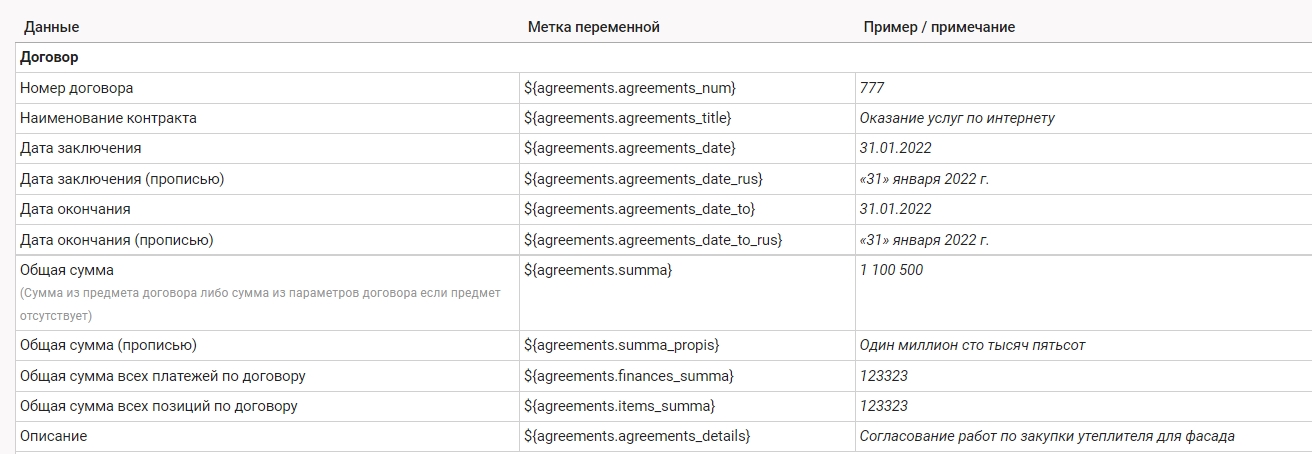Viewport: 1312px width, 454px height.
Task: Click the ${agreements.agreements_date_to_rus} variable label
Action: (x=652, y=240)
